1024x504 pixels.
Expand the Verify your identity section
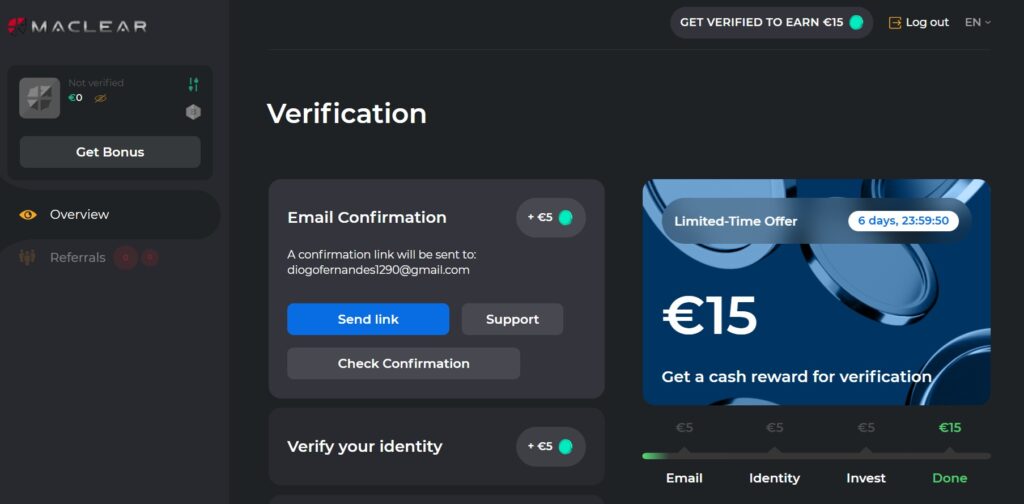tap(436, 447)
